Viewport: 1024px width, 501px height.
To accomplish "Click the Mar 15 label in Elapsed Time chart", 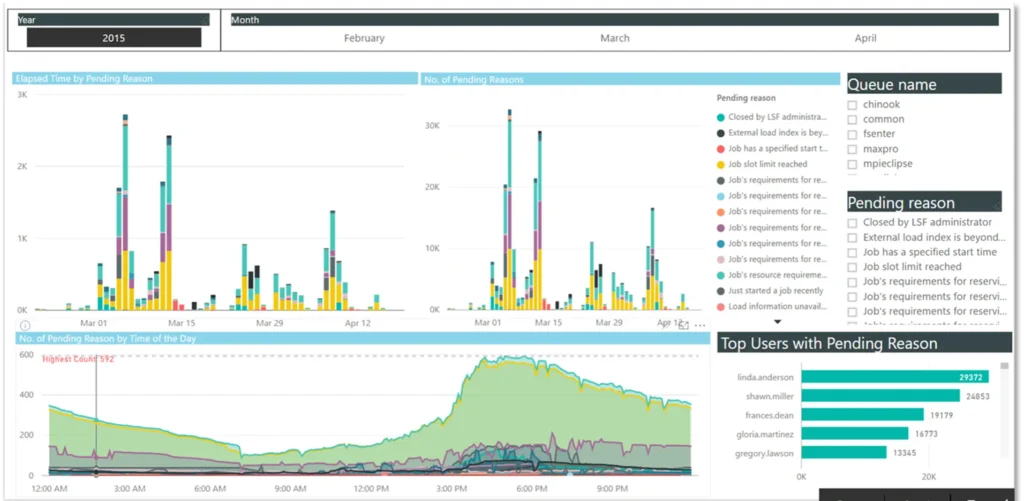I will pyautogui.click(x=182, y=323).
